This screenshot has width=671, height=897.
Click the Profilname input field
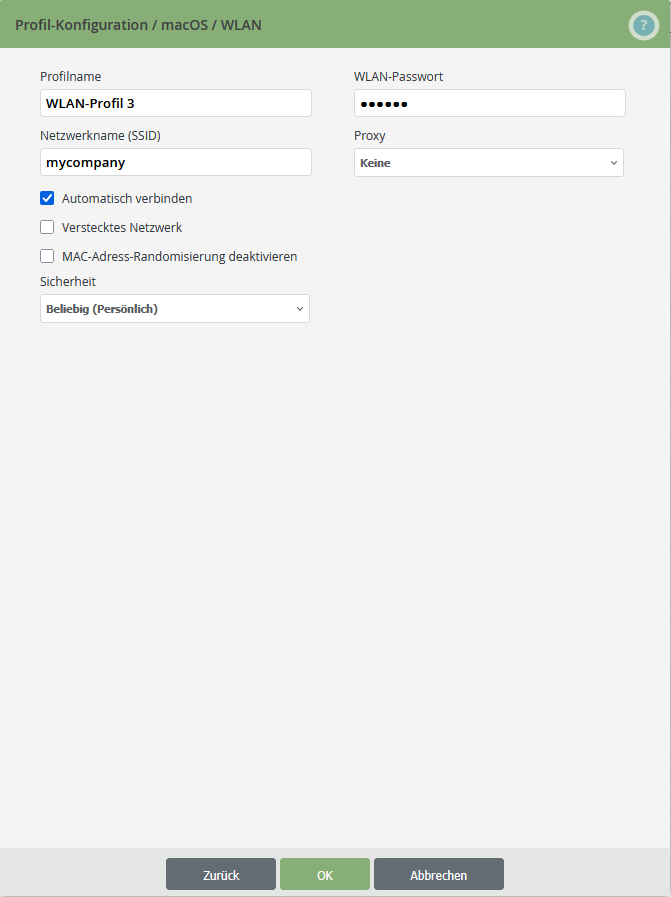coord(175,103)
